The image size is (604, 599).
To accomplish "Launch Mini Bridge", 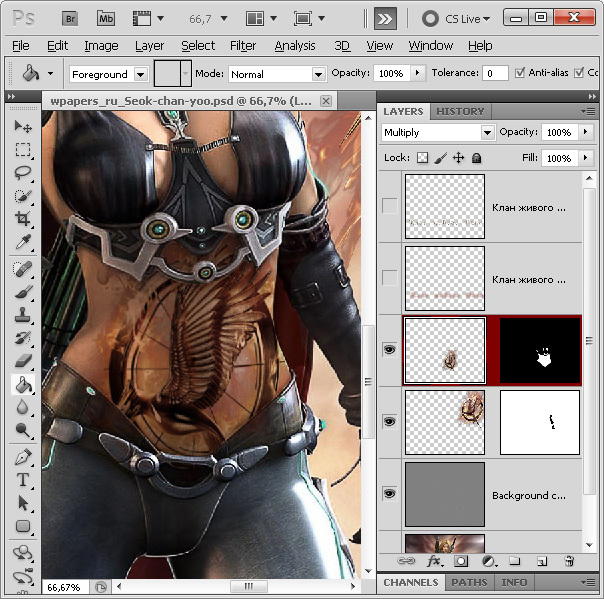I will click(x=106, y=18).
